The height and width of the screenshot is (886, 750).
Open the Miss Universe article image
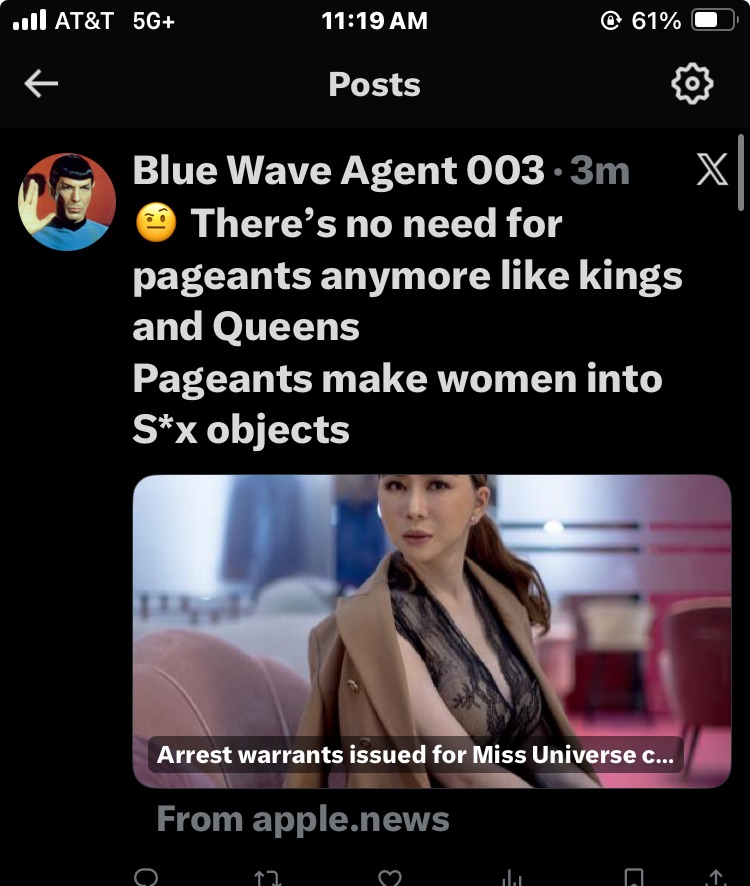(x=432, y=631)
